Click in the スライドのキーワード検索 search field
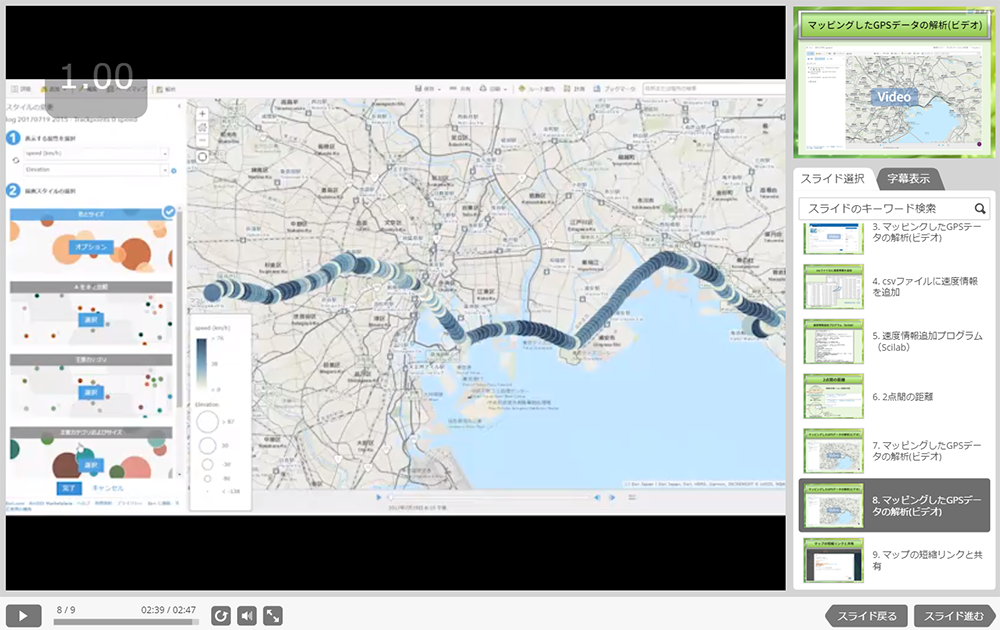Viewport: 1000px width, 630px height. tap(885, 209)
